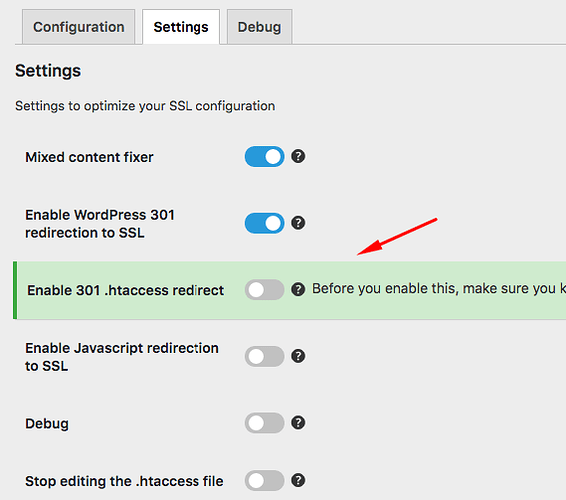Open the Debug tab
This screenshot has width=566, height=500.
(259, 27)
